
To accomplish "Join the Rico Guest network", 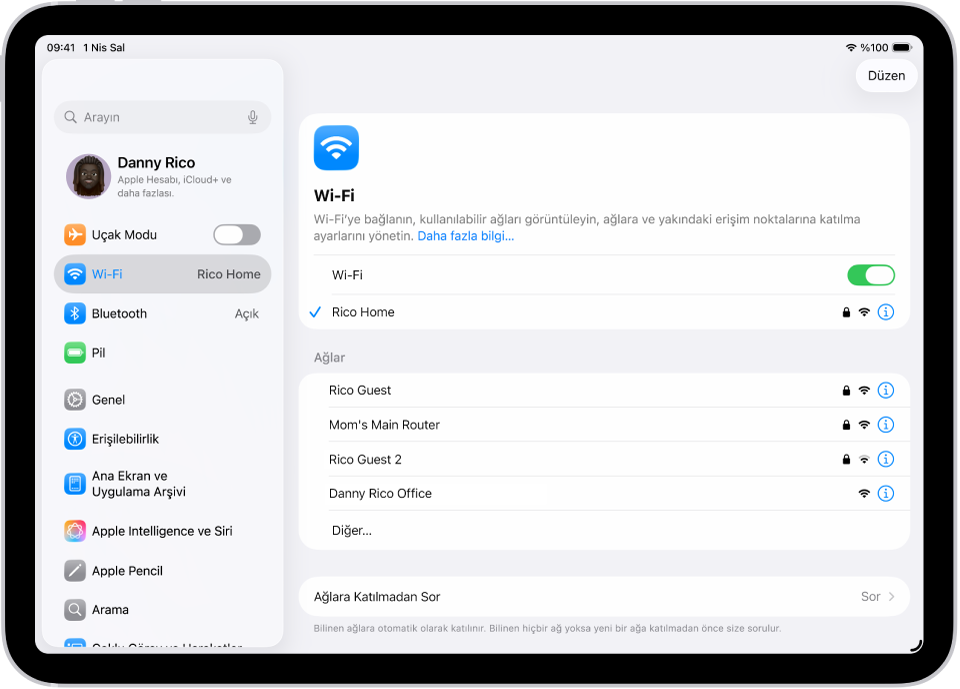I will click(604, 390).
